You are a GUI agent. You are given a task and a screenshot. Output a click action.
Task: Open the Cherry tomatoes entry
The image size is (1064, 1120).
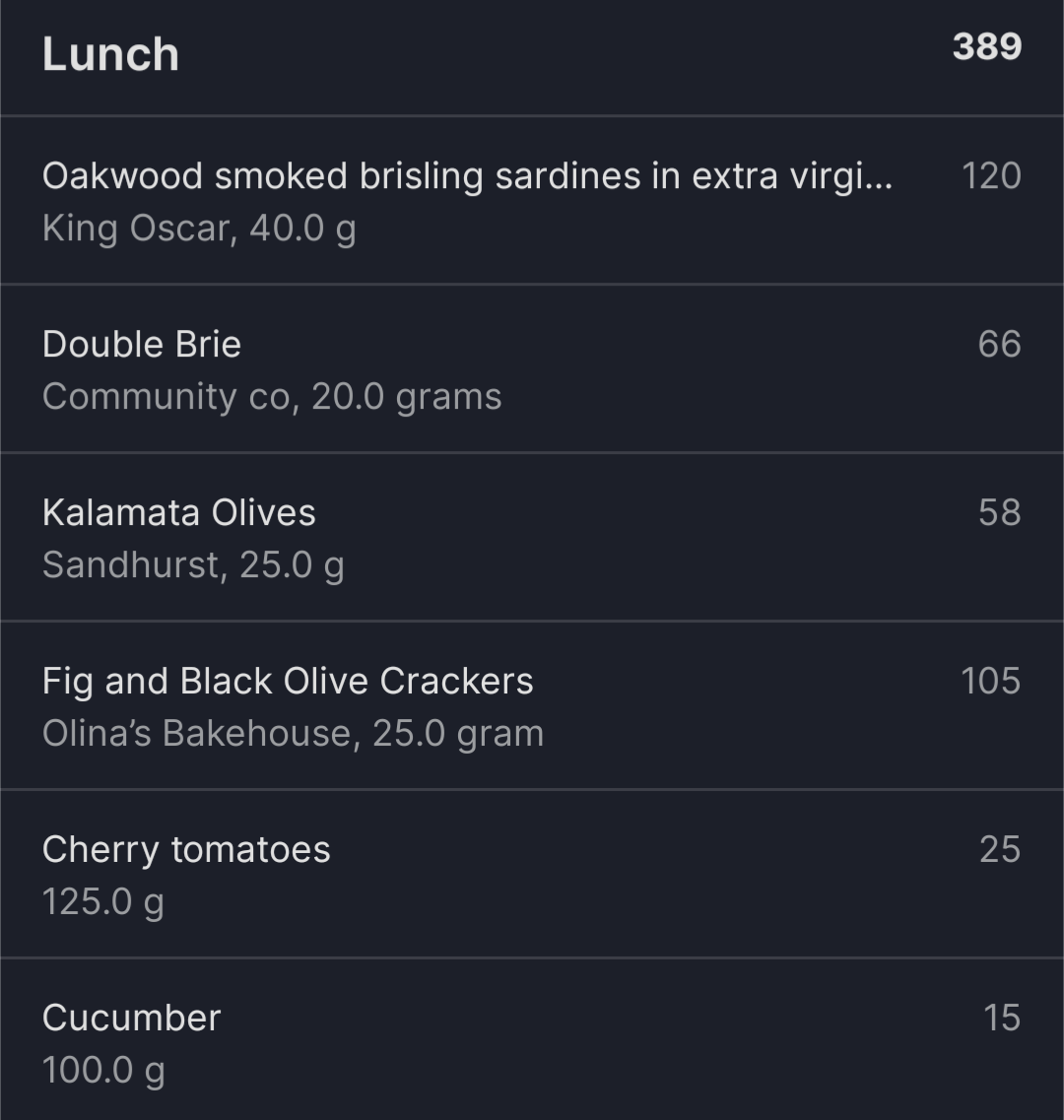[532, 875]
